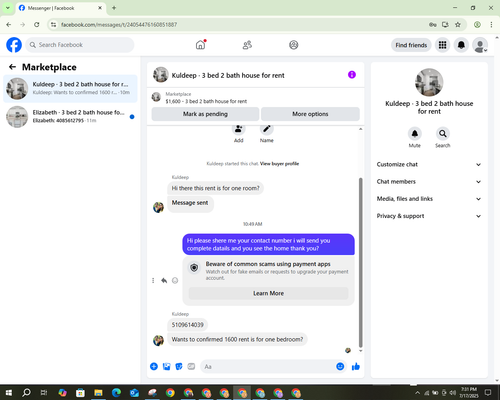
Task: Click the message text input Aa
Action: pyautogui.click(x=267, y=367)
